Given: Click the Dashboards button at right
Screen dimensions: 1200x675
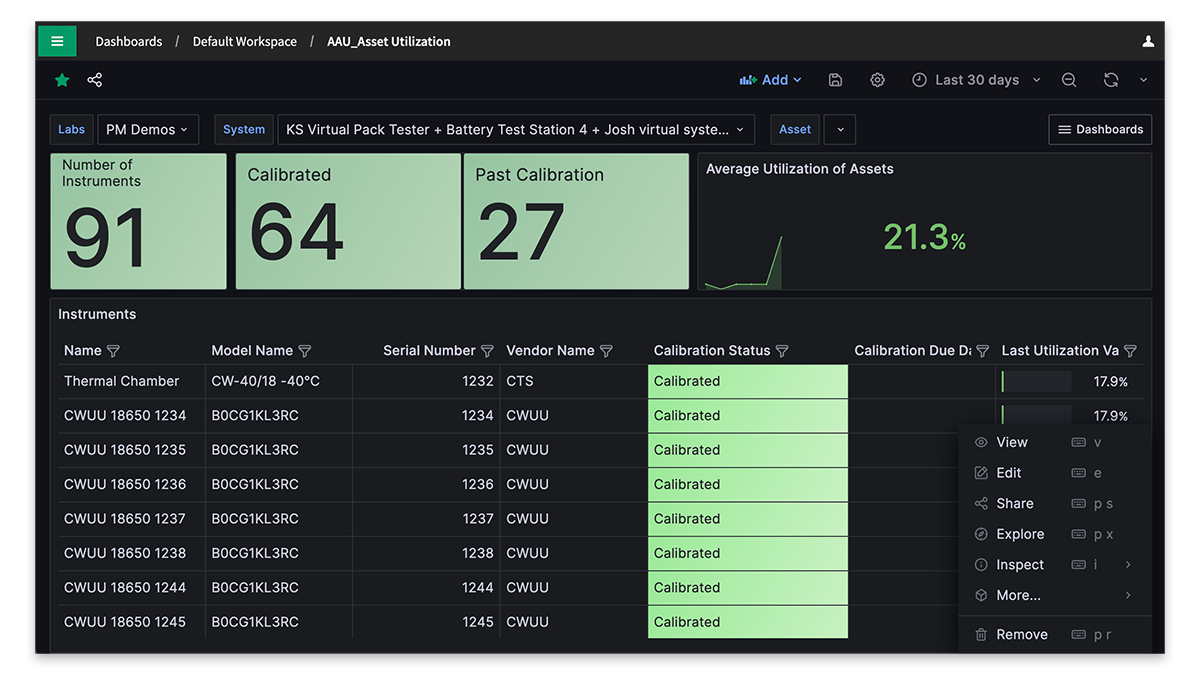Looking at the screenshot, I should [1100, 130].
